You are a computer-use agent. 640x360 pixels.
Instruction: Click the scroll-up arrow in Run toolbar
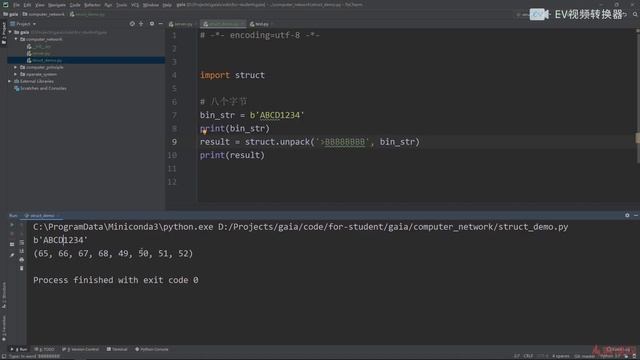point(21,225)
